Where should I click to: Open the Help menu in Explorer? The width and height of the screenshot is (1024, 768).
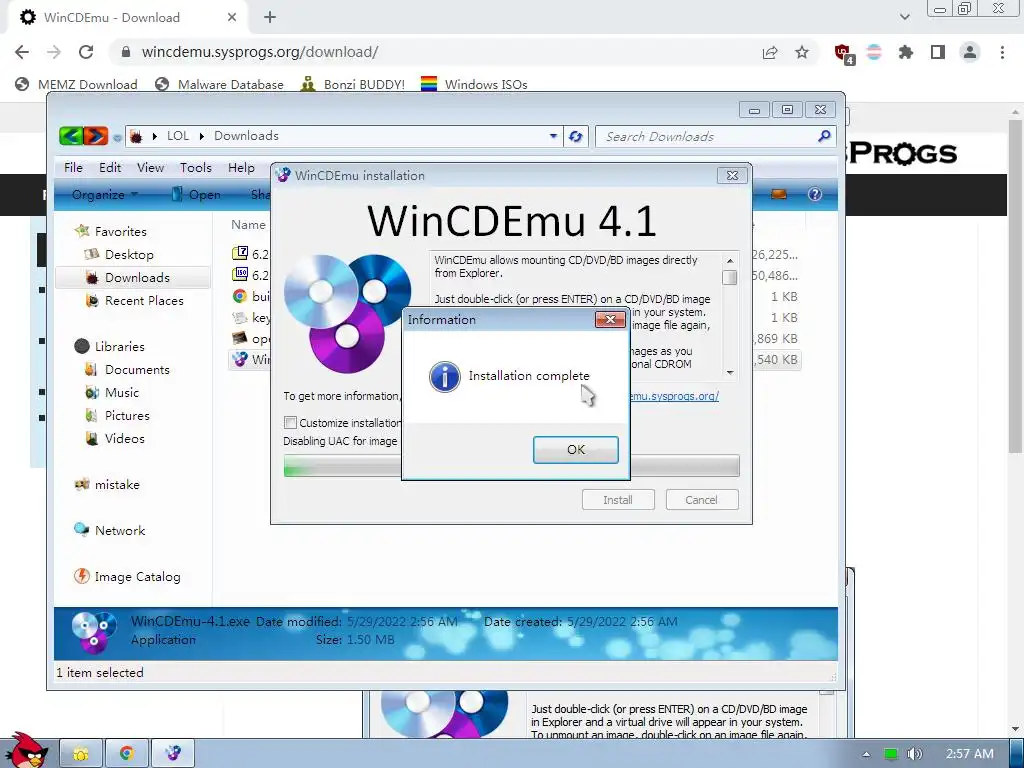pyautogui.click(x=241, y=168)
